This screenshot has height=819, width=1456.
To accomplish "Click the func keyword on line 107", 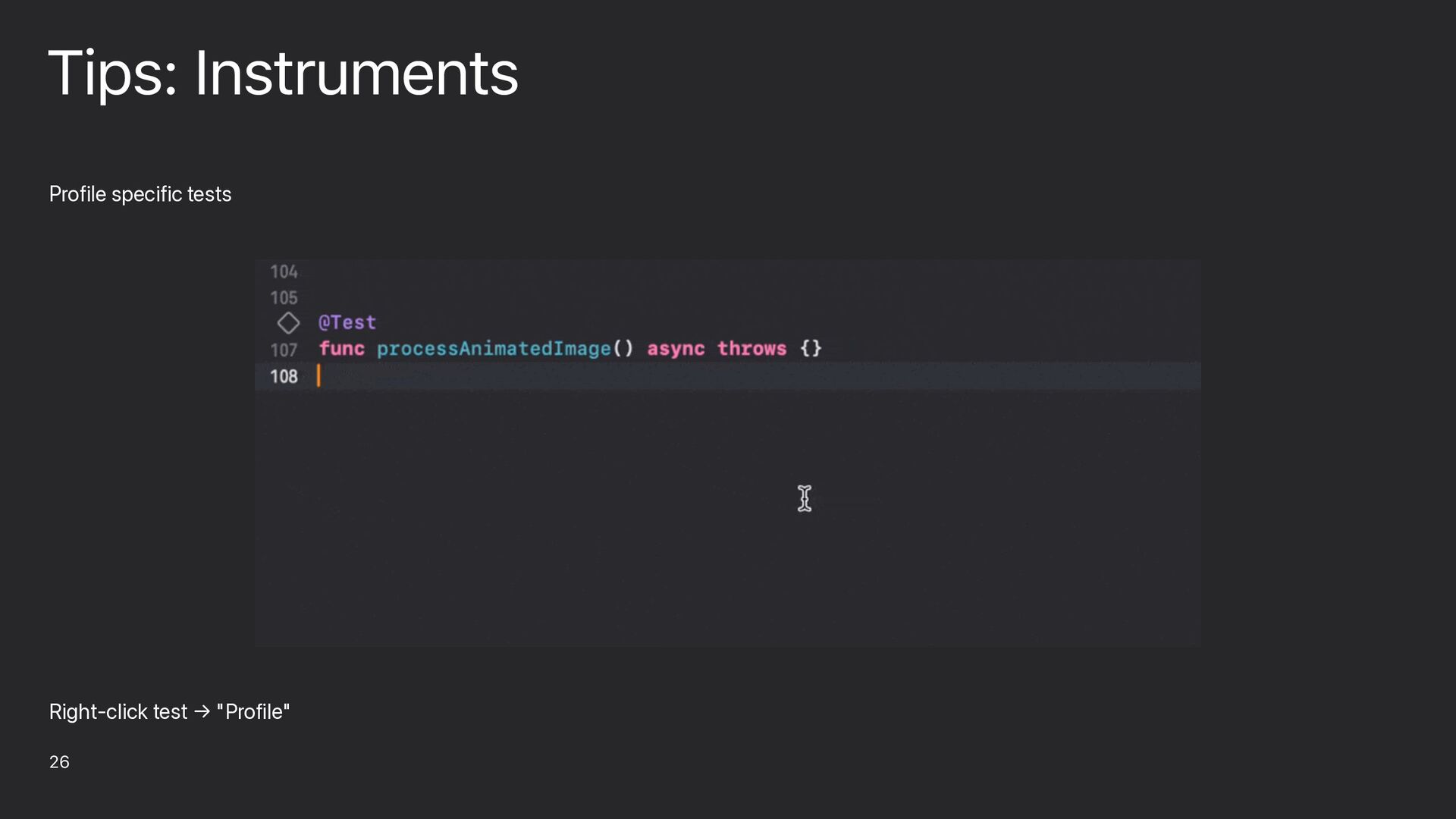I will pyautogui.click(x=341, y=349).
